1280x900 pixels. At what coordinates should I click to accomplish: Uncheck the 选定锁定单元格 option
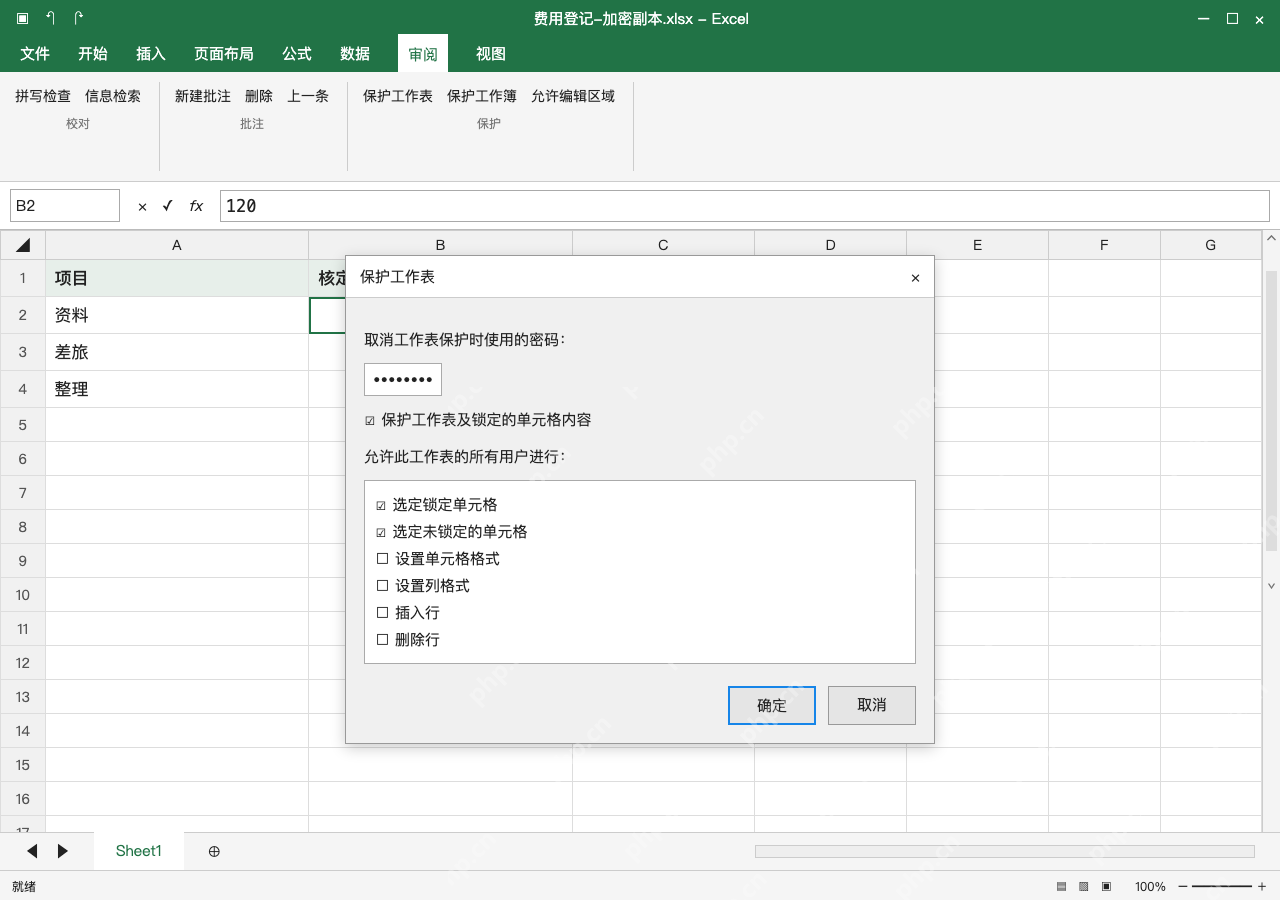point(381,506)
